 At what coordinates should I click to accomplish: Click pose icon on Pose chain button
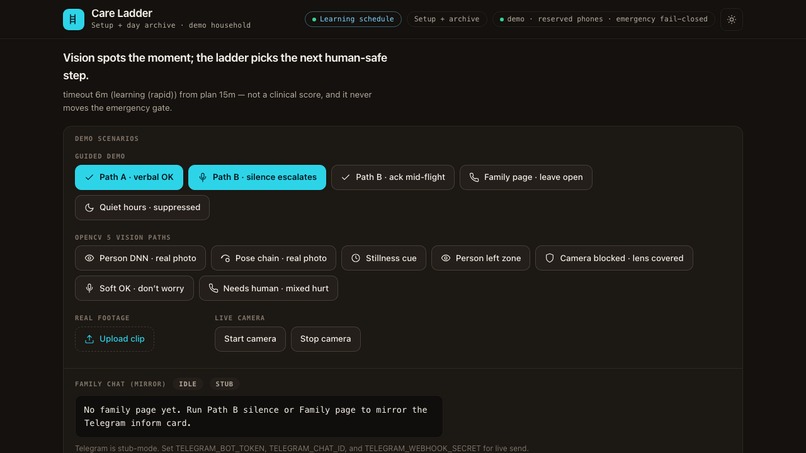(225, 258)
